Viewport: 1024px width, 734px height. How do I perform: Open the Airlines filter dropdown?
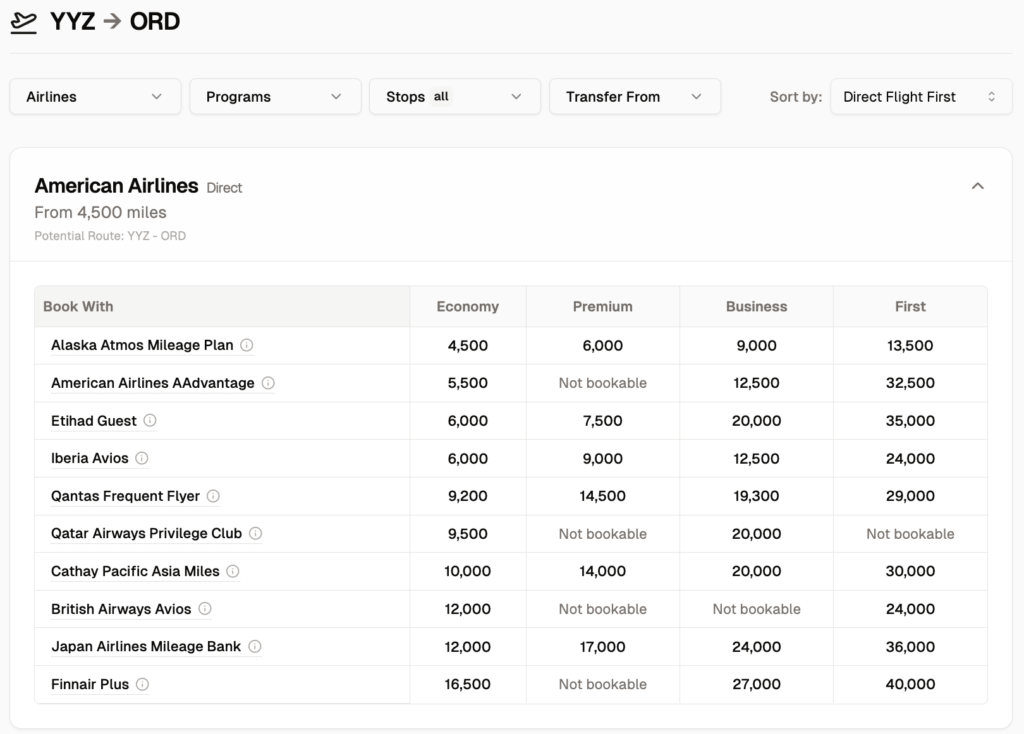[95, 97]
